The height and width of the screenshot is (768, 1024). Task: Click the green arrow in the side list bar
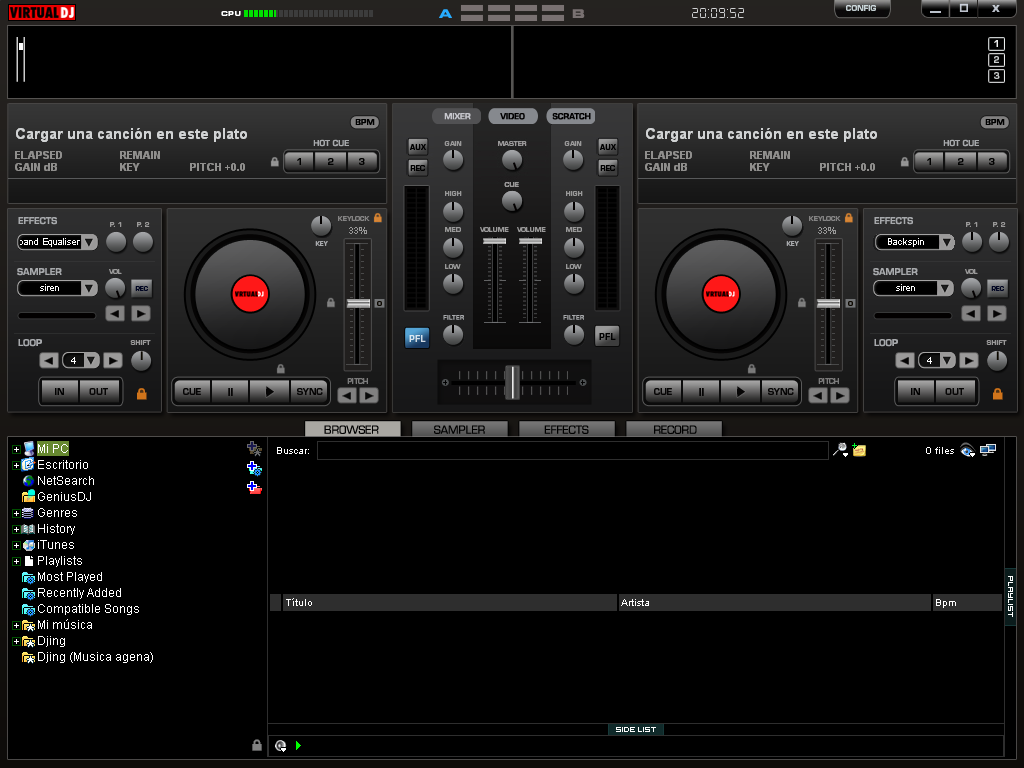[x=298, y=745]
